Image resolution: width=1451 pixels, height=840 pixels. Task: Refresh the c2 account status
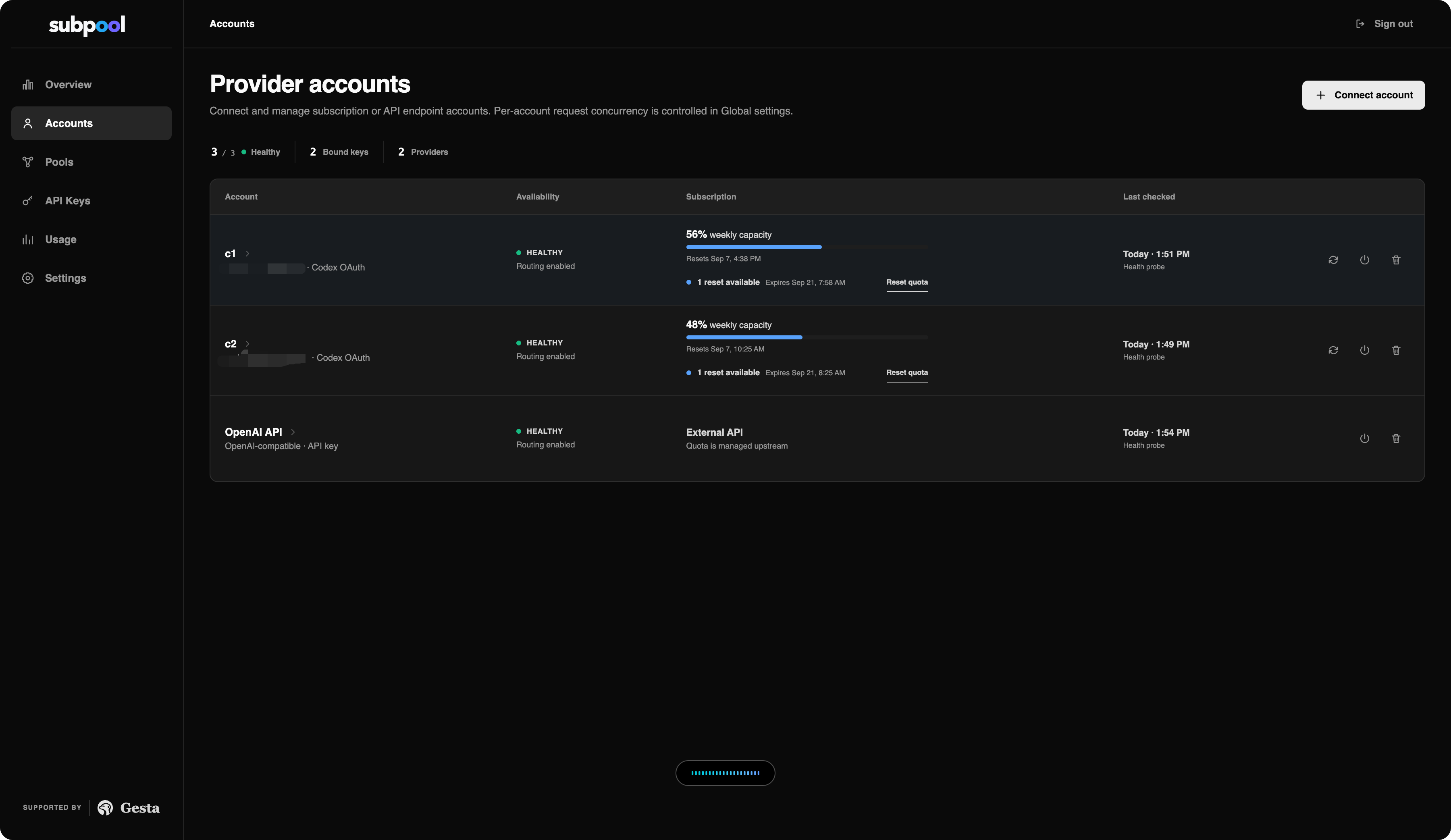coord(1333,350)
